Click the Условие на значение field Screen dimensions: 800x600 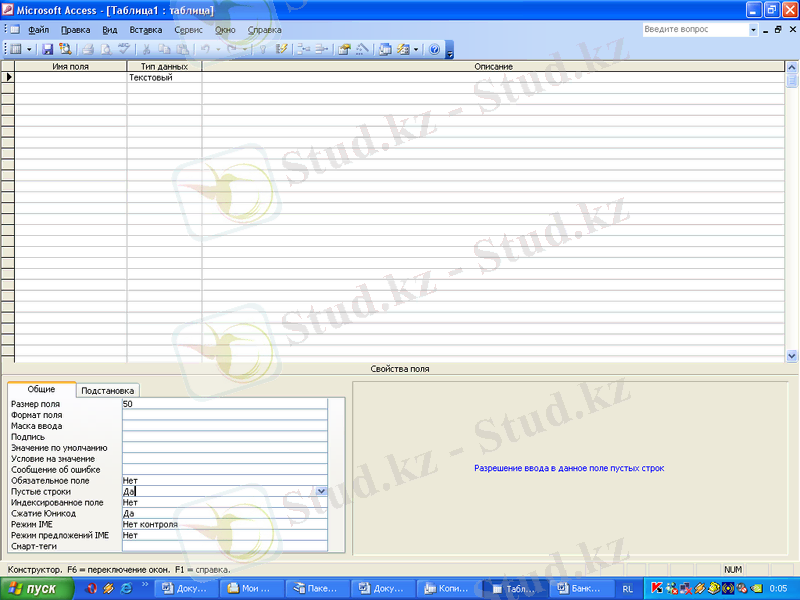coord(224,459)
